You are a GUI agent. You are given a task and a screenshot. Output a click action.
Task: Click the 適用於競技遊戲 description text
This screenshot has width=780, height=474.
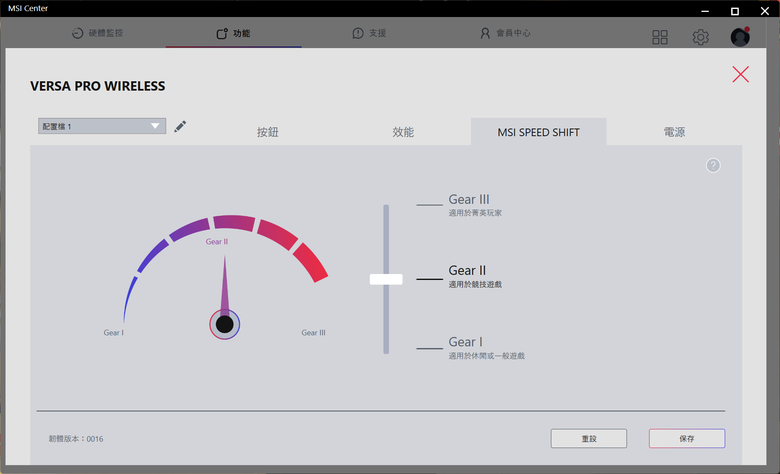point(475,284)
